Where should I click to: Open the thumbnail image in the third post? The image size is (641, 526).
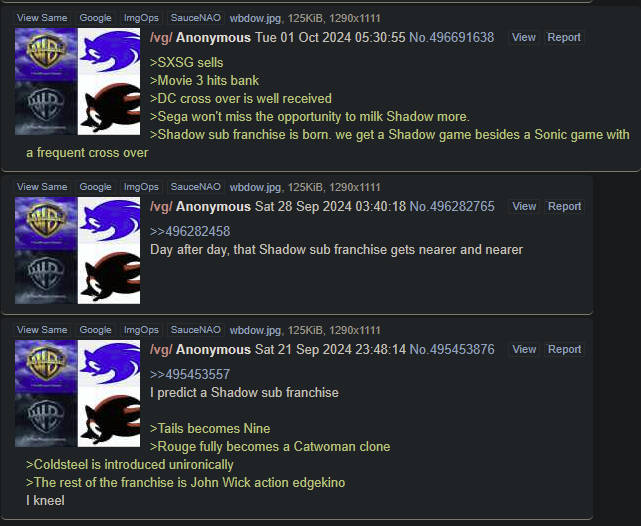point(77,394)
